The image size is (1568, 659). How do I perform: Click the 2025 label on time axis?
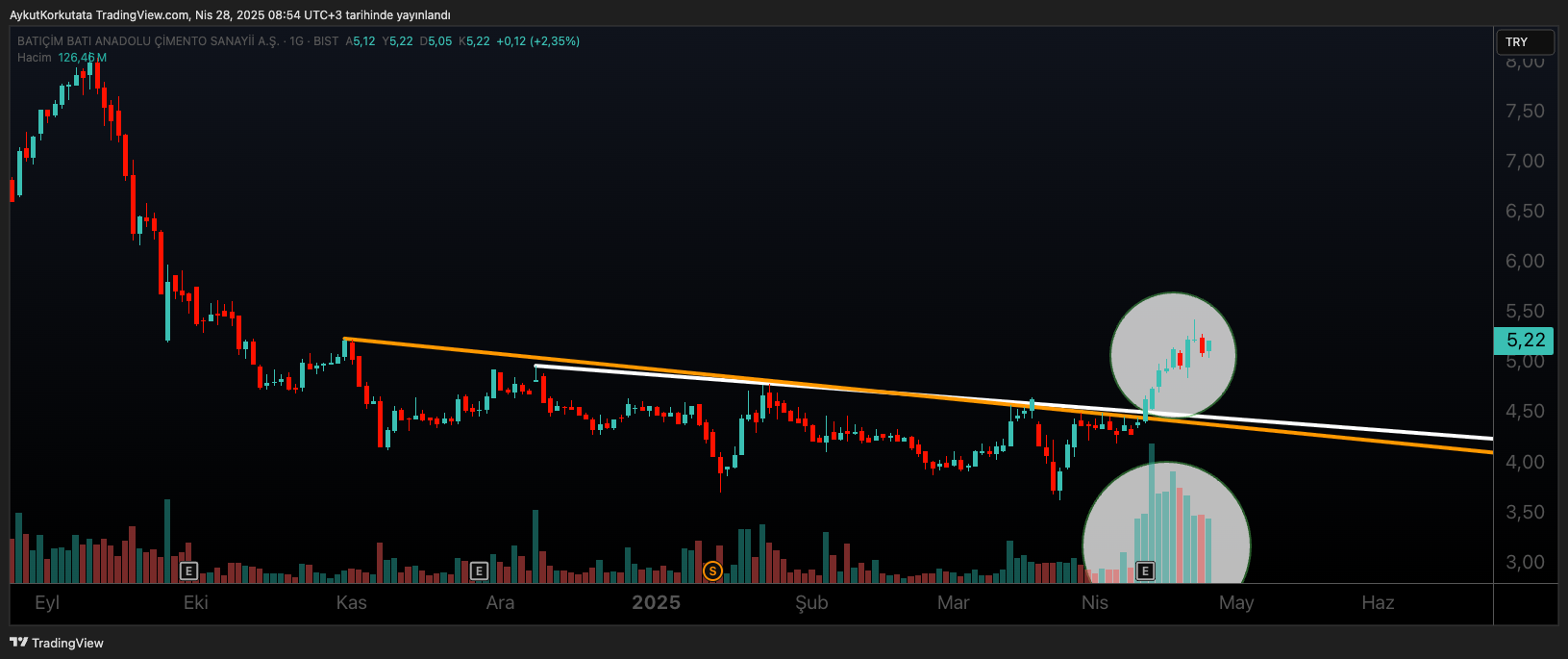656,603
